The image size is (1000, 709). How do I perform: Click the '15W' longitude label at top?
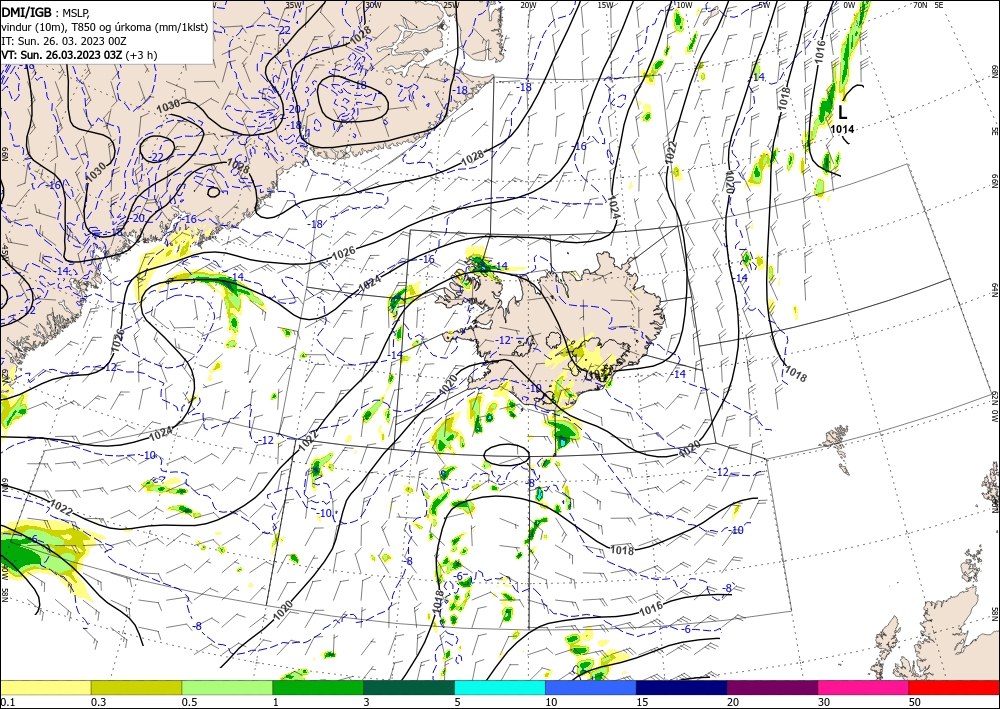pos(605,5)
